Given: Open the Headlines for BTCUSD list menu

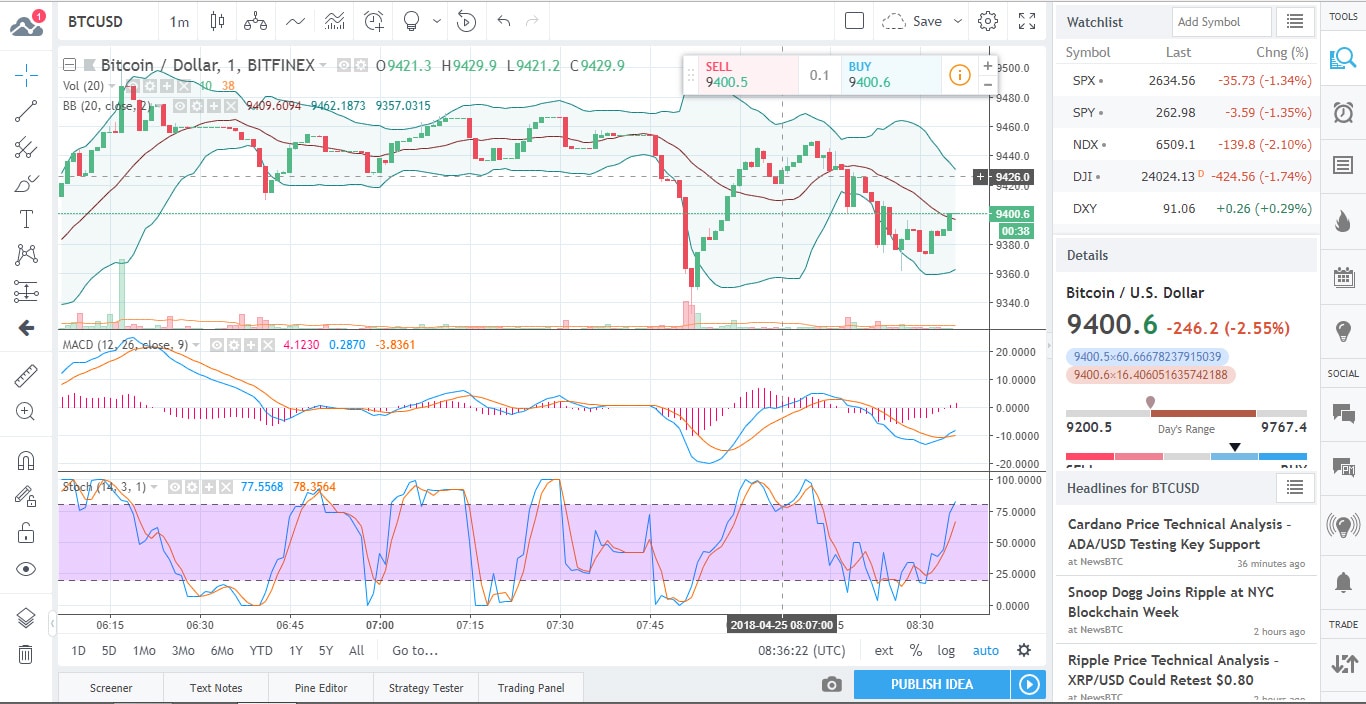Looking at the screenshot, I should (1295, 487).
